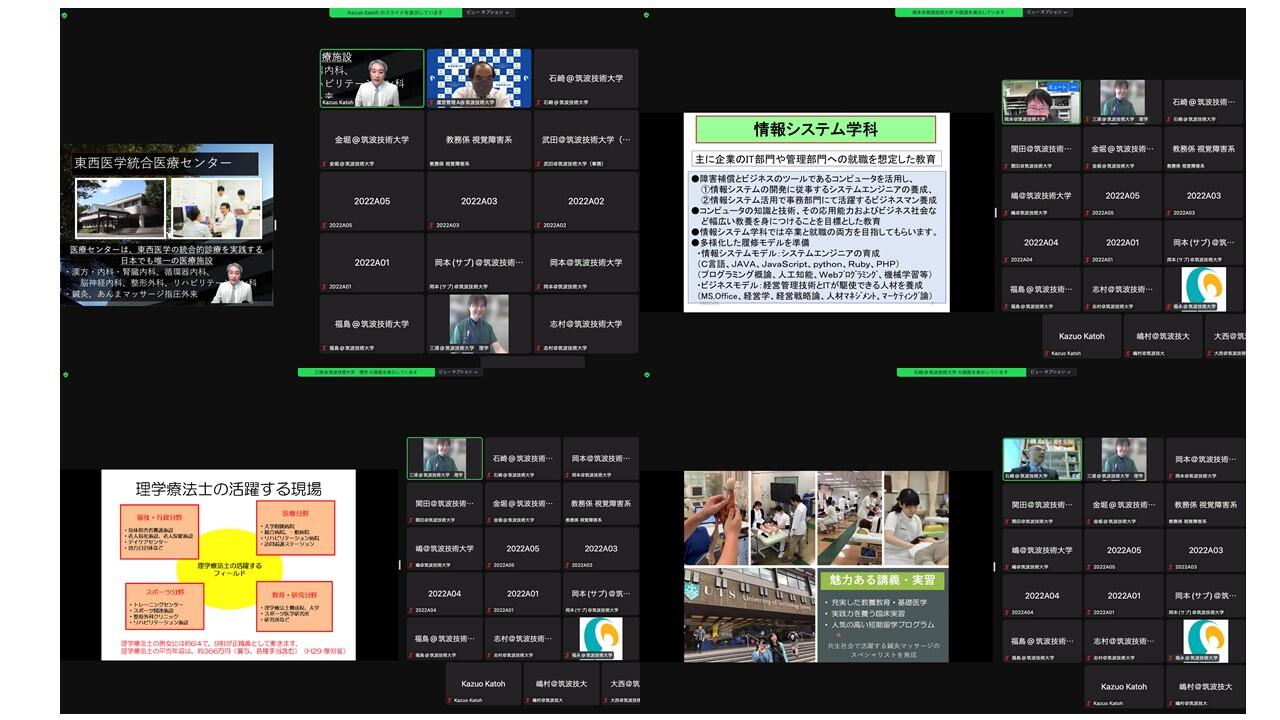Click green encryption shield in bottom-left window

pyautogui.click(x=66, y=375)
